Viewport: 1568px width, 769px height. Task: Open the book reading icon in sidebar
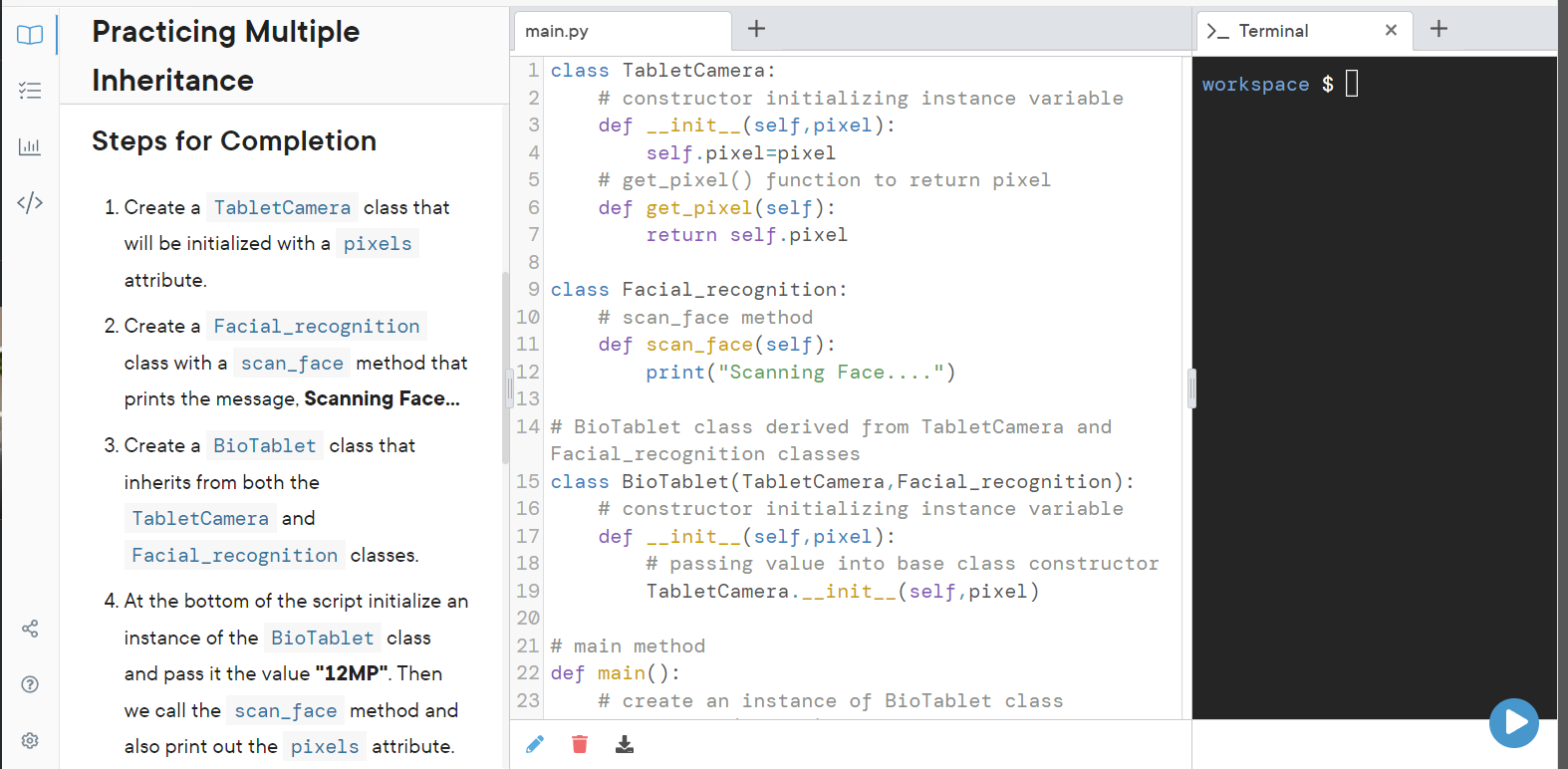point(30,35)
